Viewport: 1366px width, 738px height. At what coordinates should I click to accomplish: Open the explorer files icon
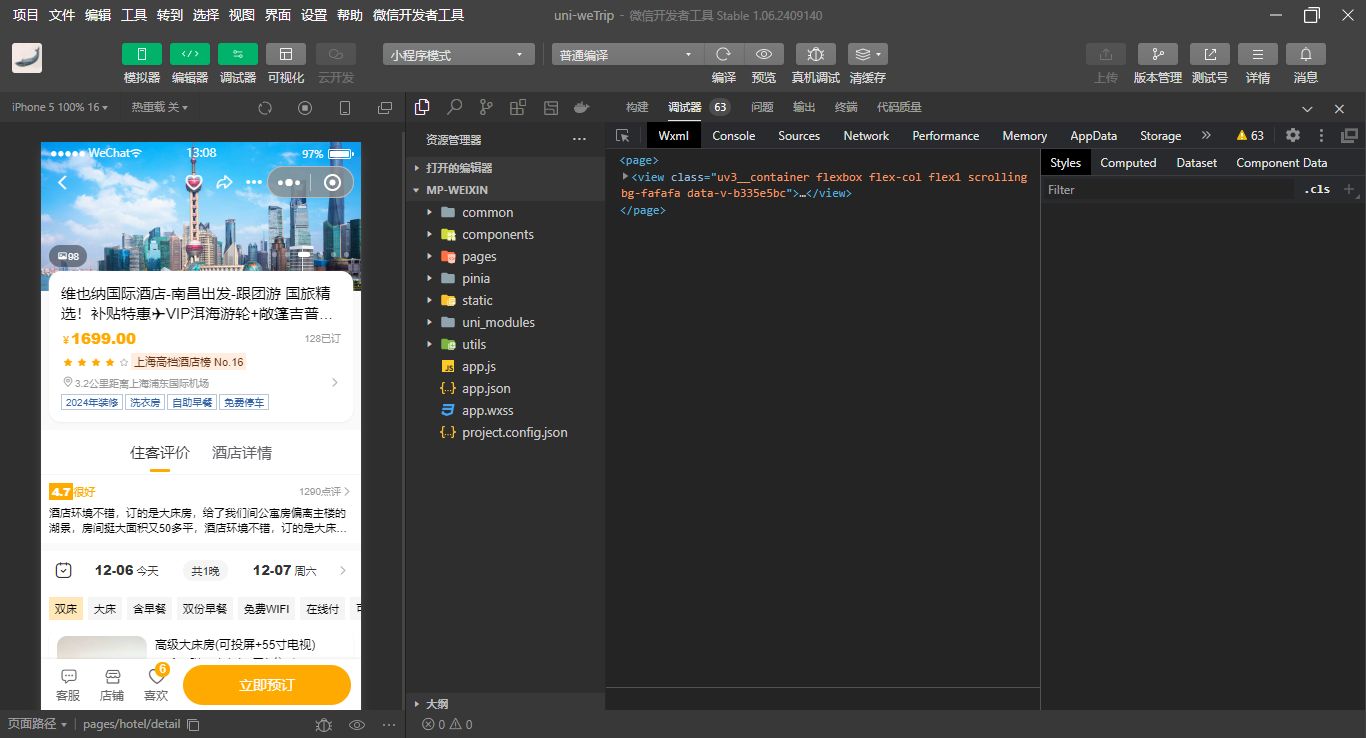422,107
